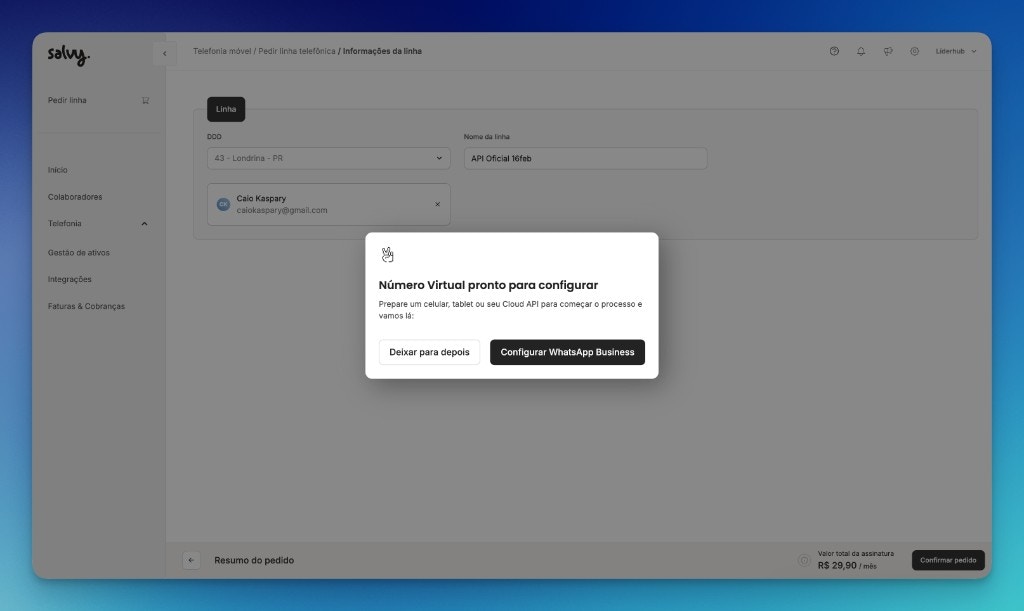Open the DDD dropdown showing 43 - Londrina - PR
Image resolution: width=1024 pixels, height=611 pixels.
coord(328,159)
